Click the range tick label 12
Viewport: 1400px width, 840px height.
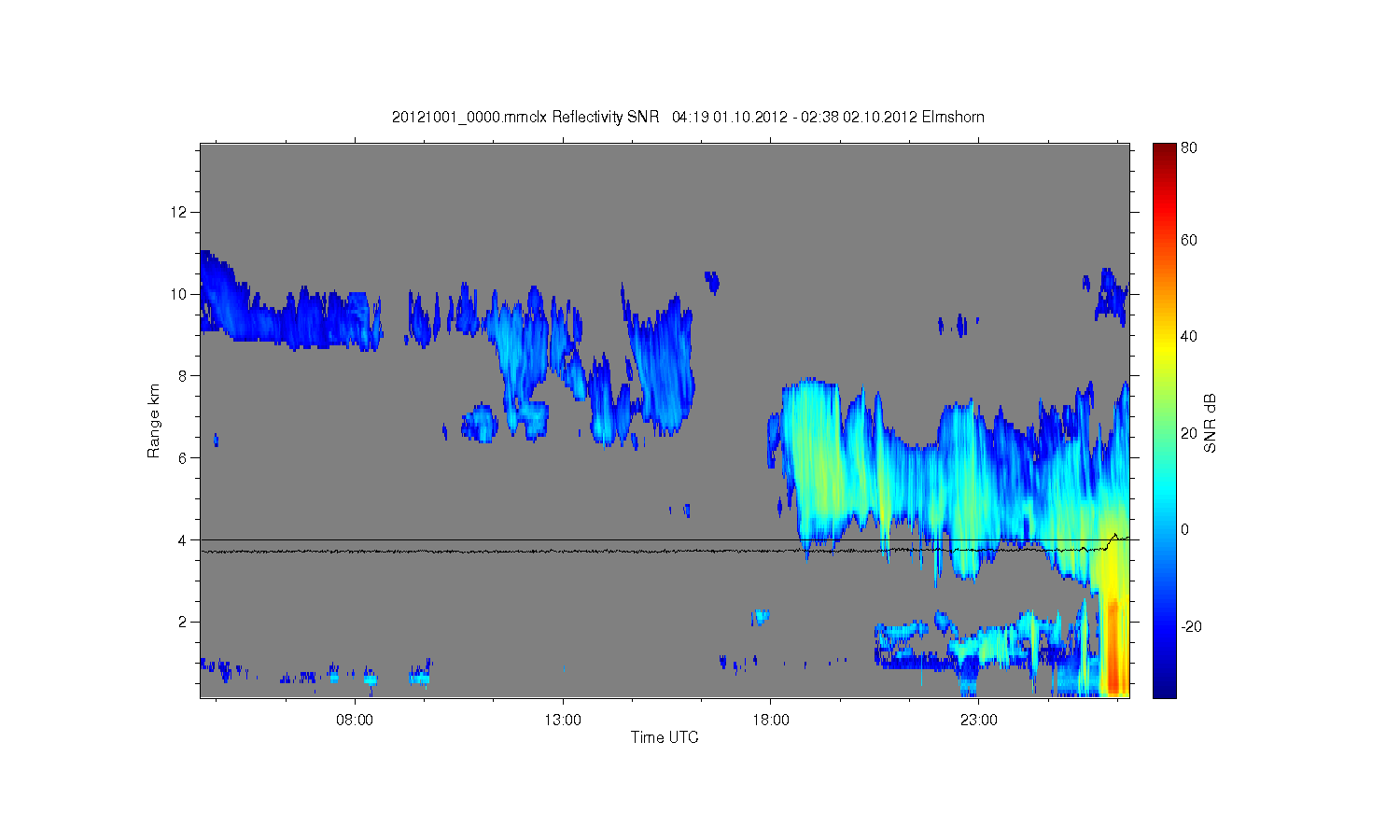(x=179, y=212)
